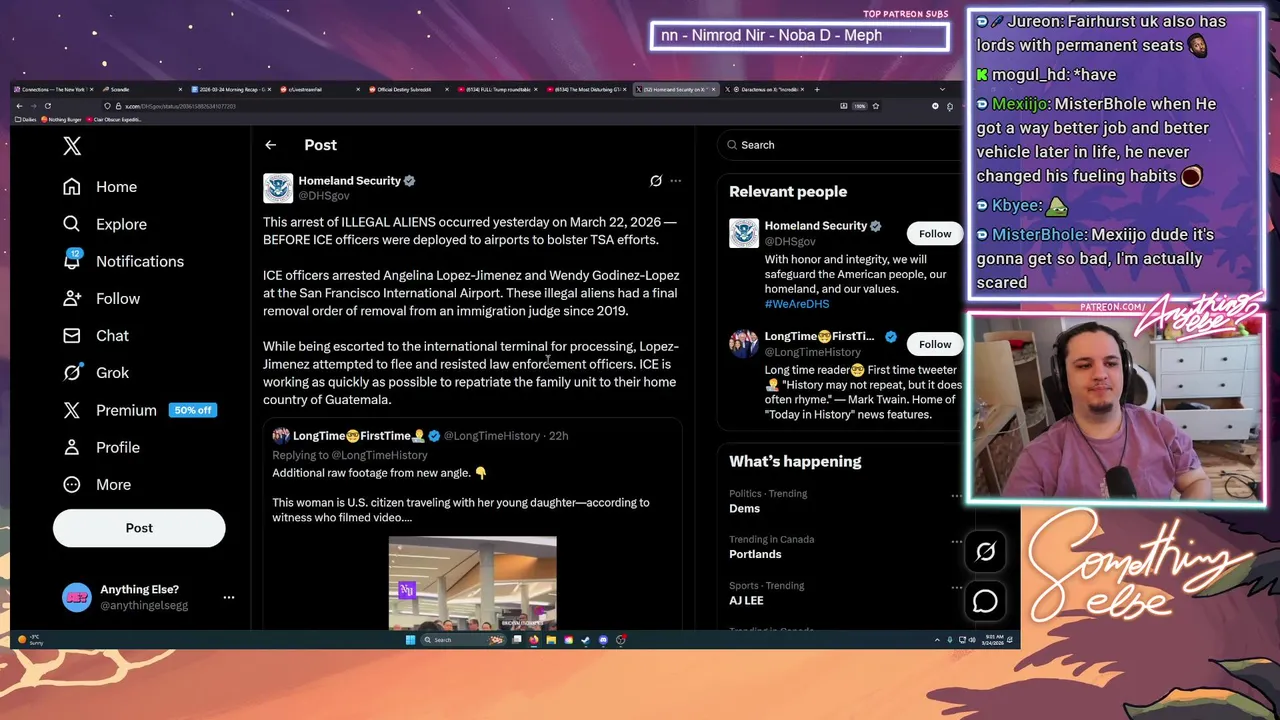1280x720 pixels.
Task: Follow LongTimeFirstTime in Relevant people
Action: tap(935, 344)
